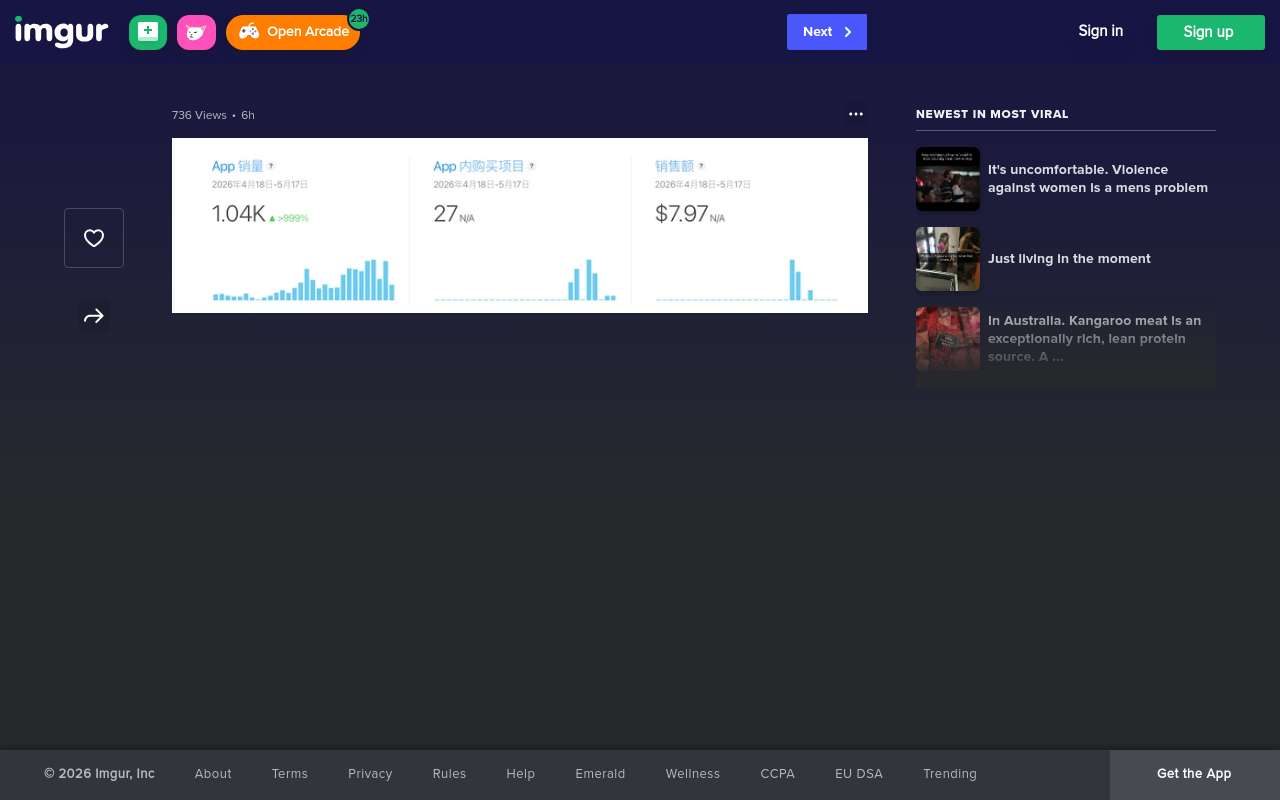Open the About footer link

213,774
